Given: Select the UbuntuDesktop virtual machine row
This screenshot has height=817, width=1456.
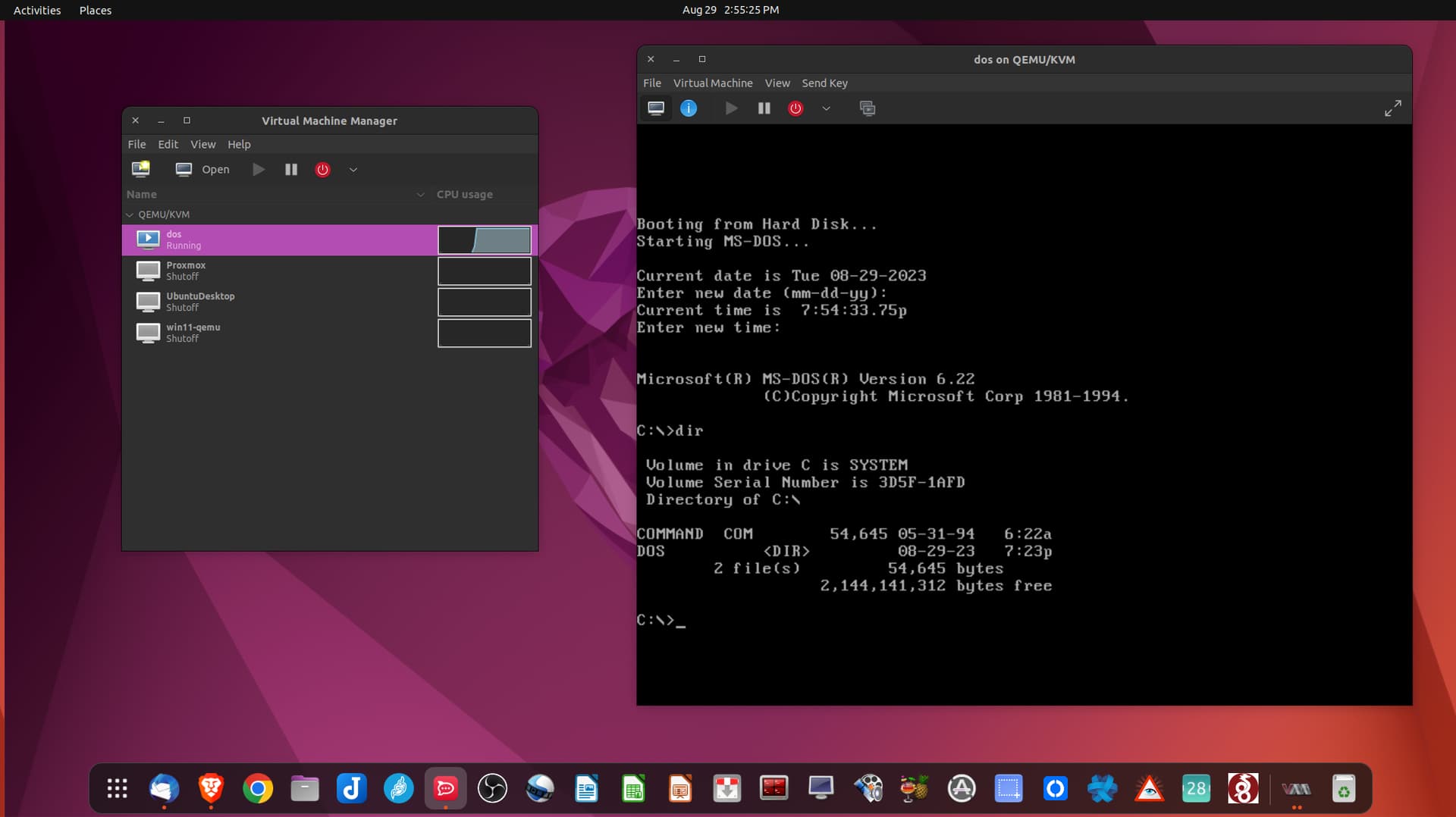Looking at the screenshot, I should click(x=330, y=302).
